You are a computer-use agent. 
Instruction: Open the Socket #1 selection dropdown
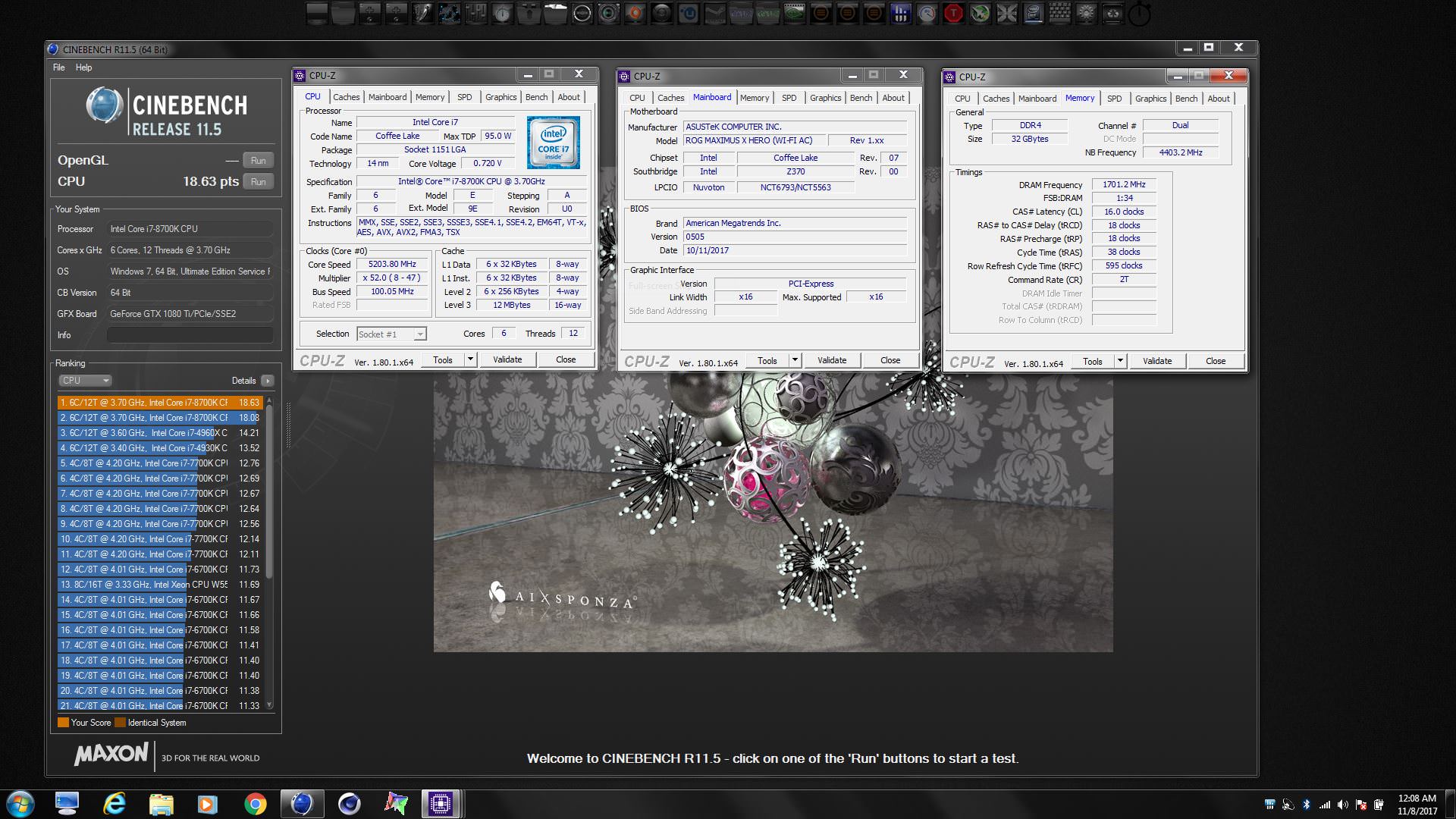click(x=391, y=334)
